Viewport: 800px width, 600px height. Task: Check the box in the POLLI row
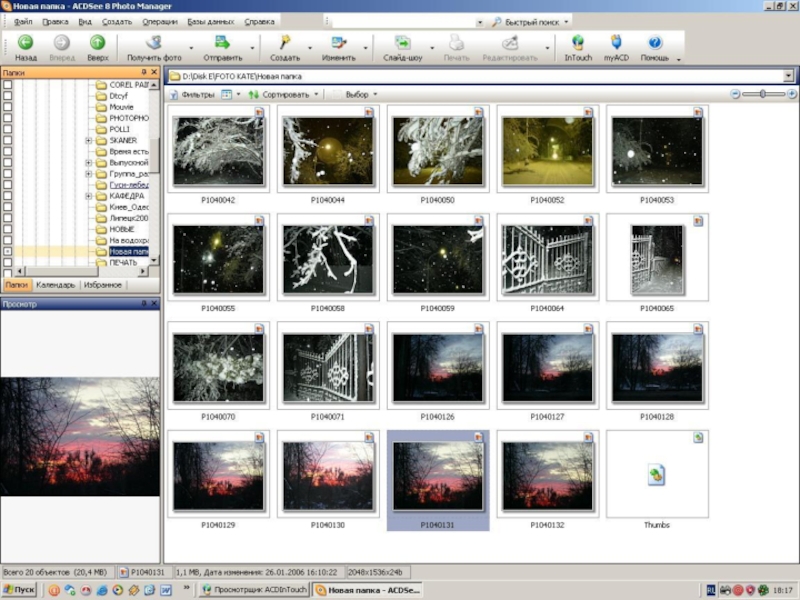coord(8,129)
